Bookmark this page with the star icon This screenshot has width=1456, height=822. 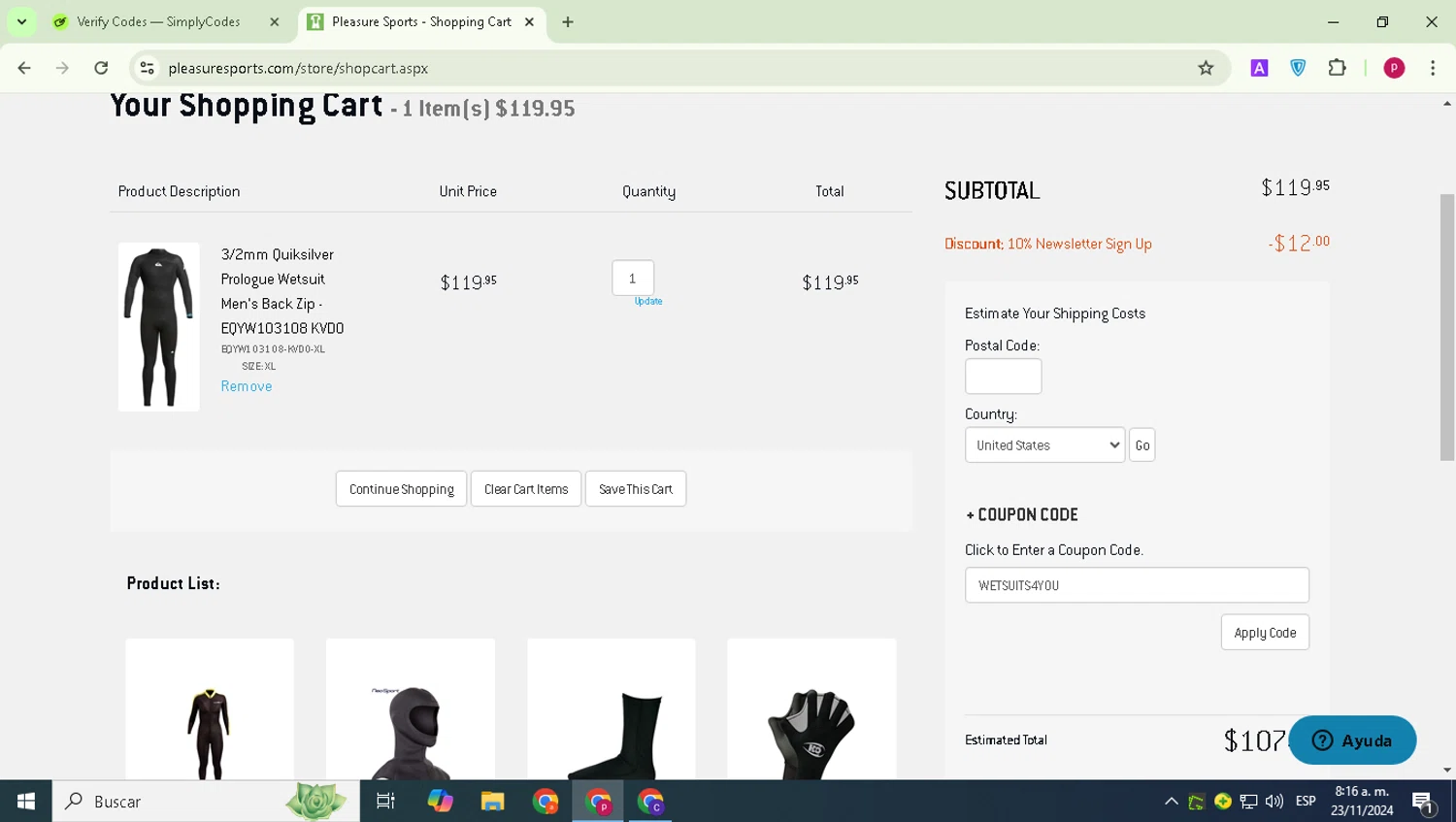click(x=1206, y=68)
